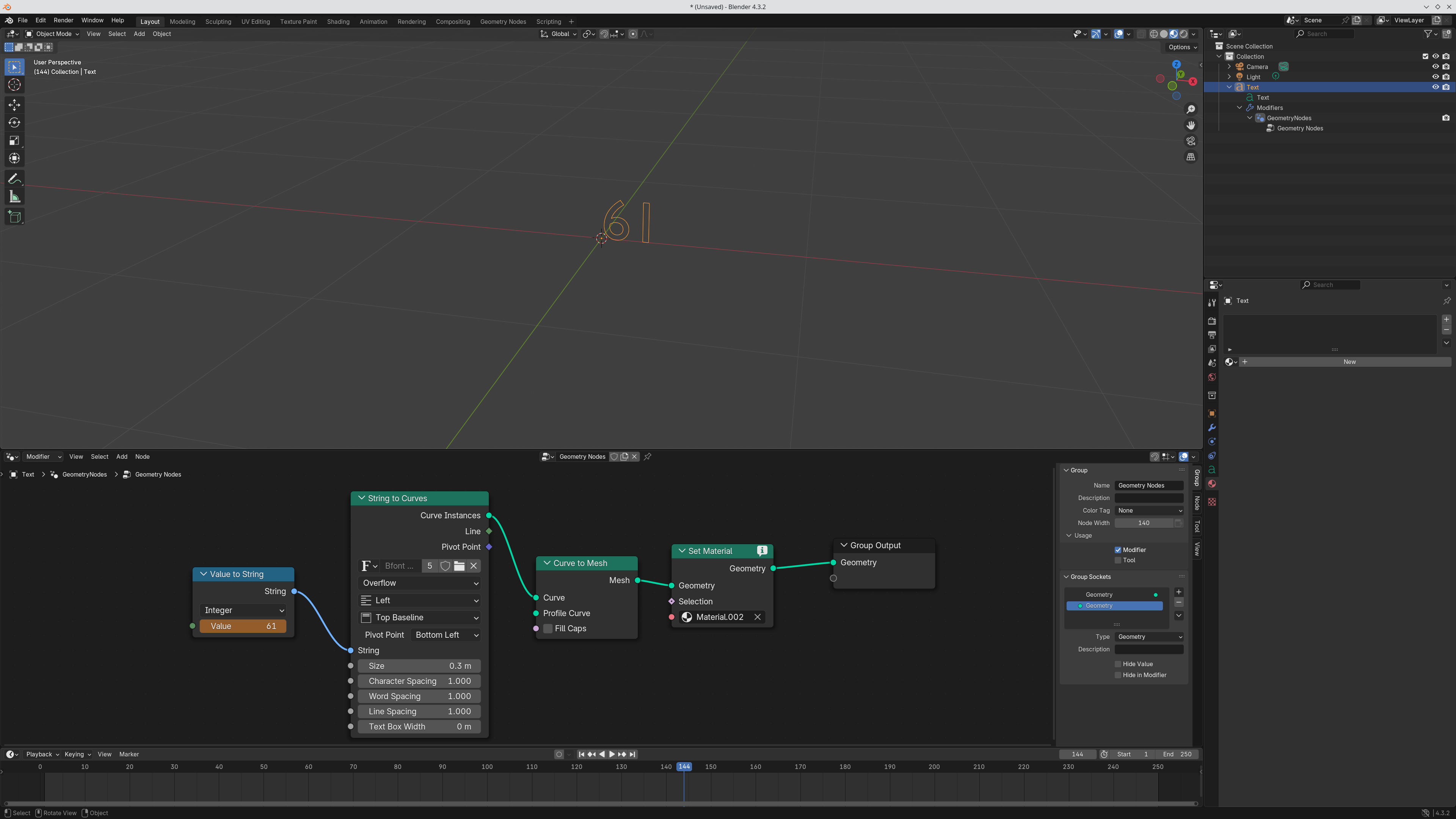Screen dimensions: 1456x819
Task: Select the Measure tool
Action: coord(14,197)
